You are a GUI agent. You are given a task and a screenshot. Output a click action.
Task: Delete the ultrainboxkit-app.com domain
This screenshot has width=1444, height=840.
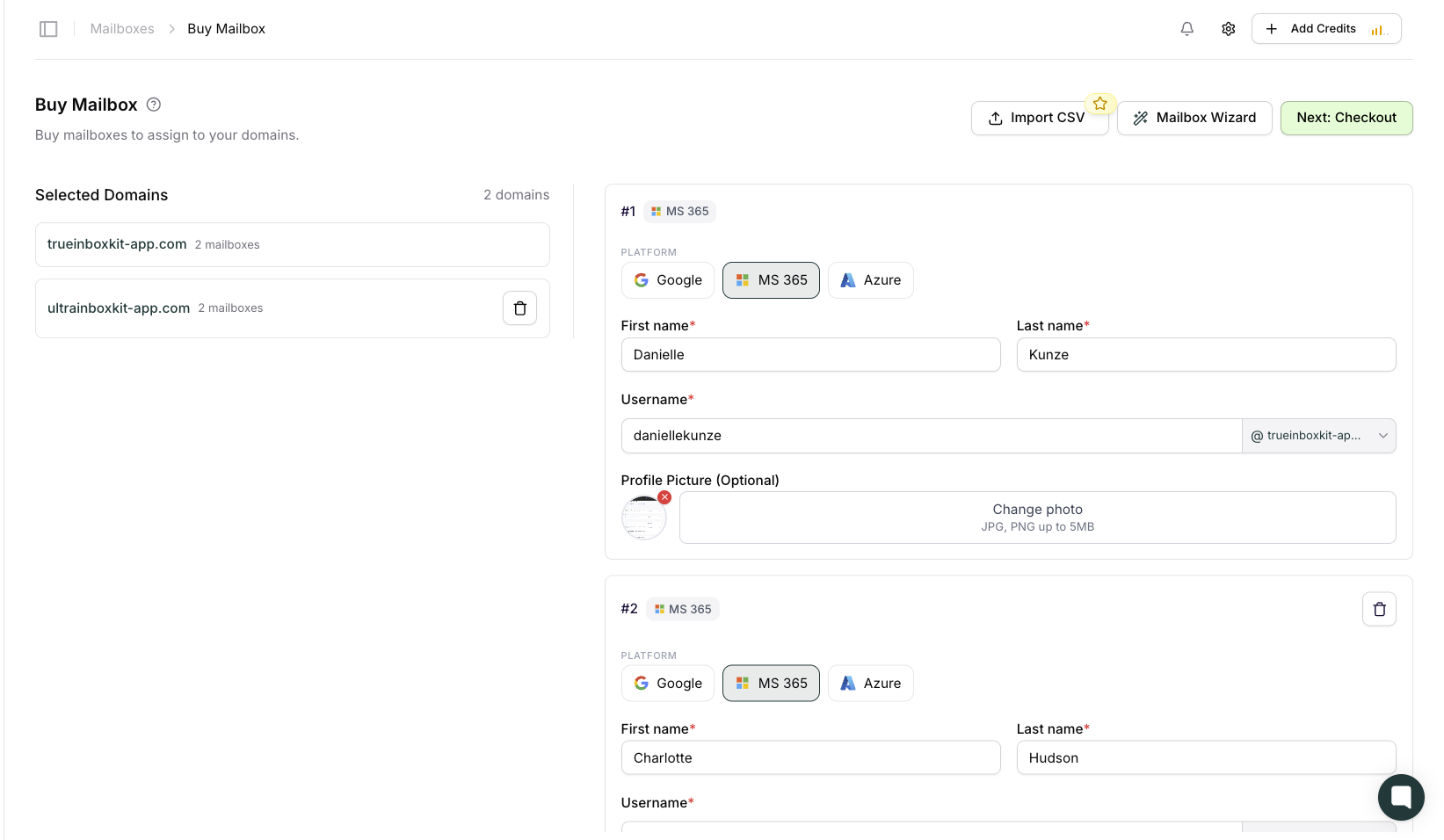click(x=519, y=308)
